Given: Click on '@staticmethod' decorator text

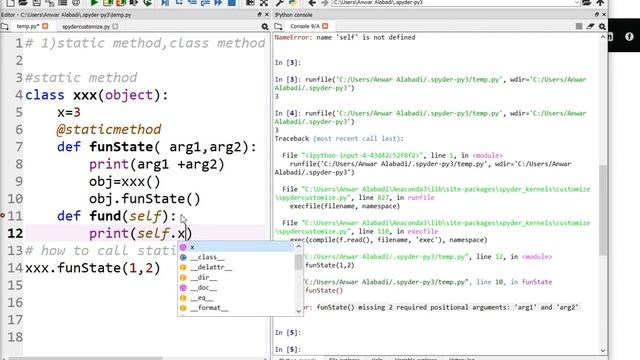Looking at the screenshot, I should [109, 129].
